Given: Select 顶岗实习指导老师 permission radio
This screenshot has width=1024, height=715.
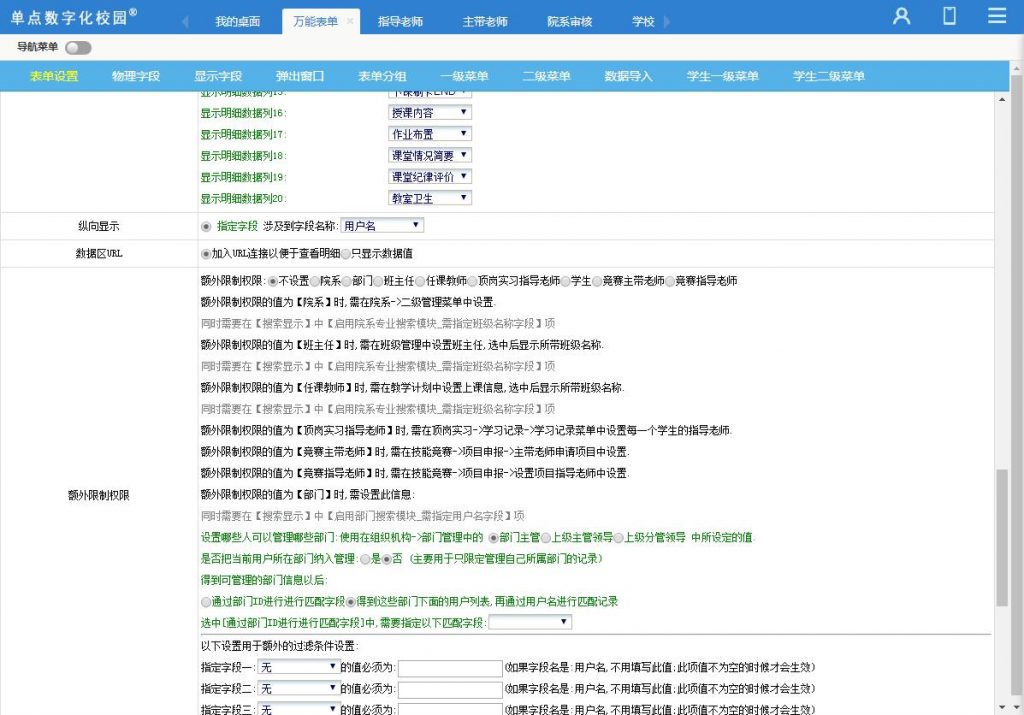Looking at the screenshot, I should click(472, 281).
